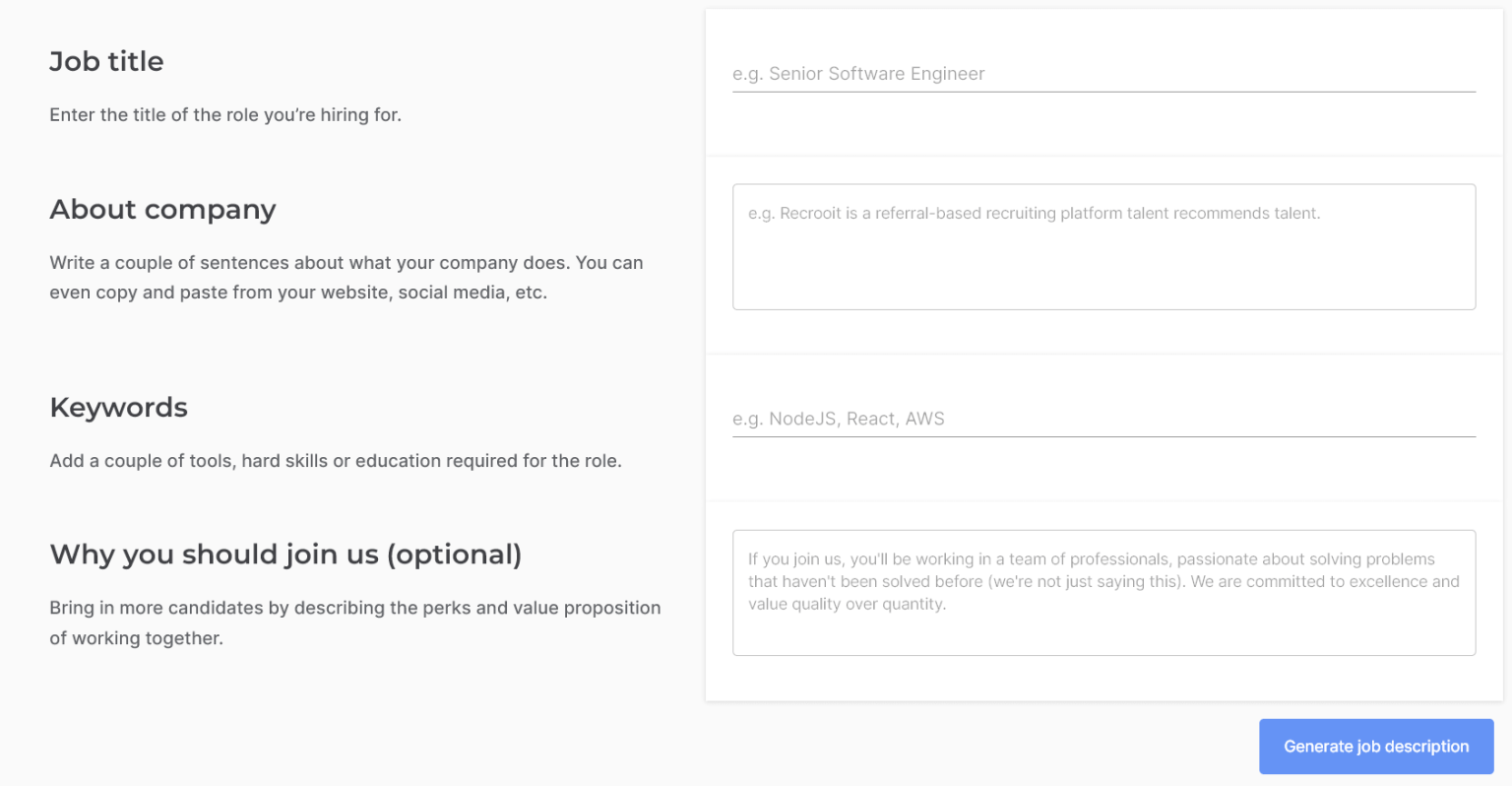Click the underline of the Job title field

pyautogui.click(x=1102, y=90)
